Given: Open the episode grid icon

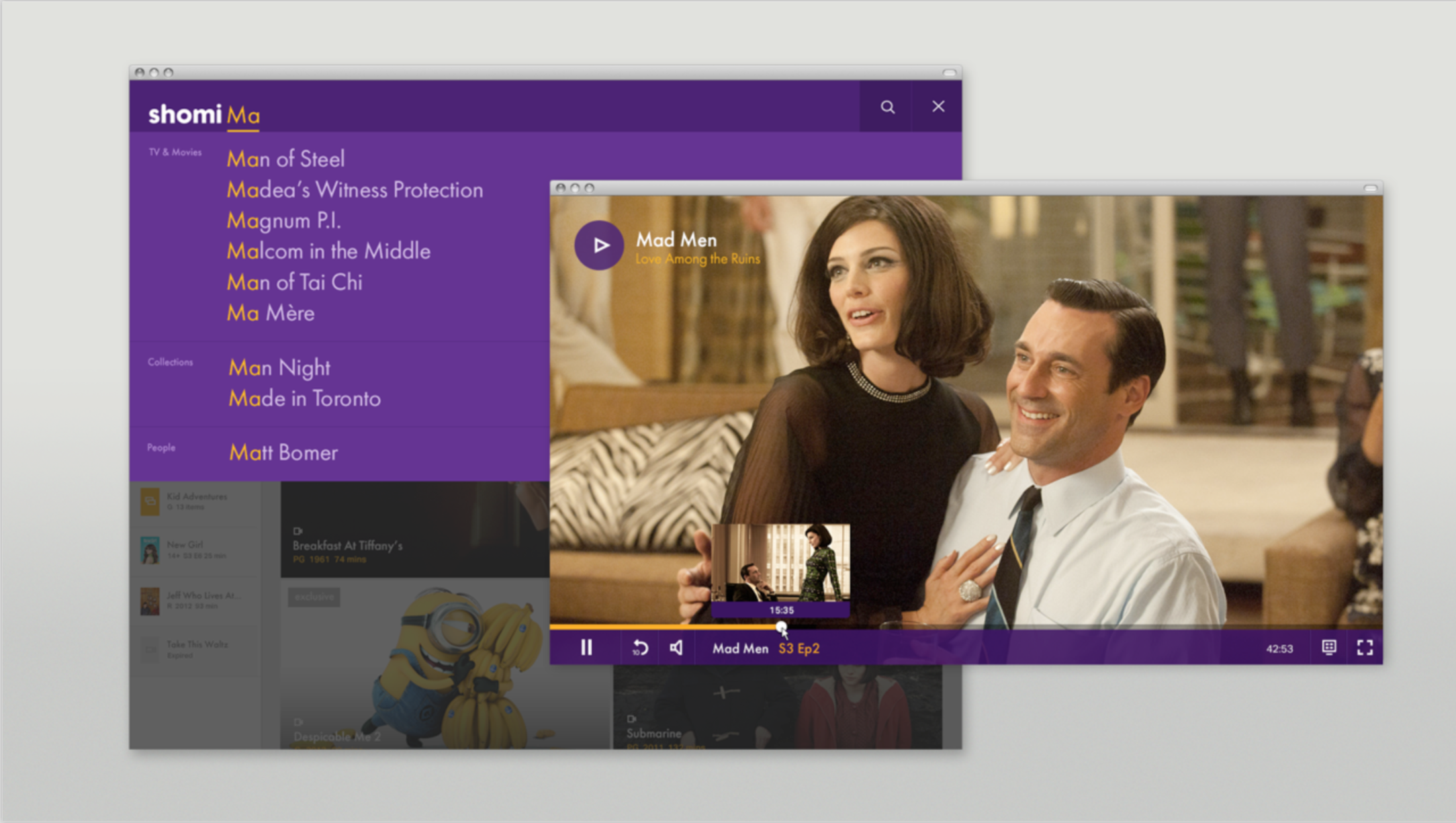Looking at the screenshot, I should coord(1328,647).
